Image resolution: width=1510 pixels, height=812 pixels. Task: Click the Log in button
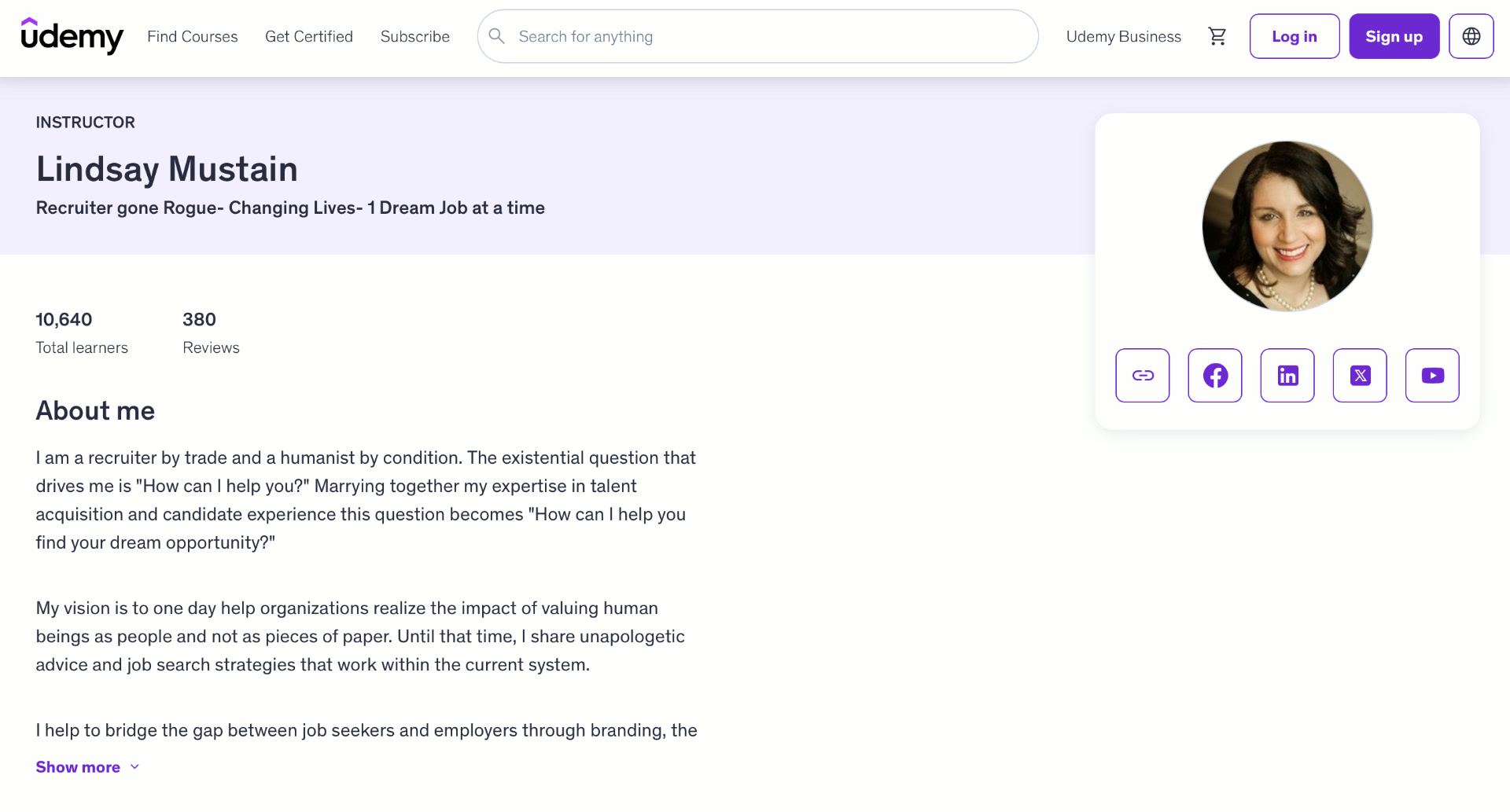[1295, 36]
